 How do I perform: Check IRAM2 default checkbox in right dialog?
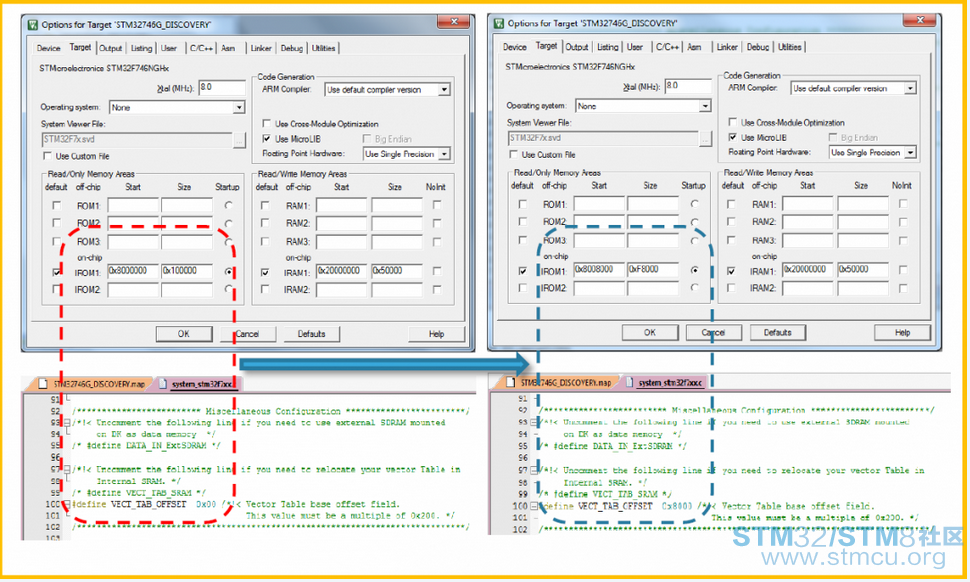click(731, 288)
